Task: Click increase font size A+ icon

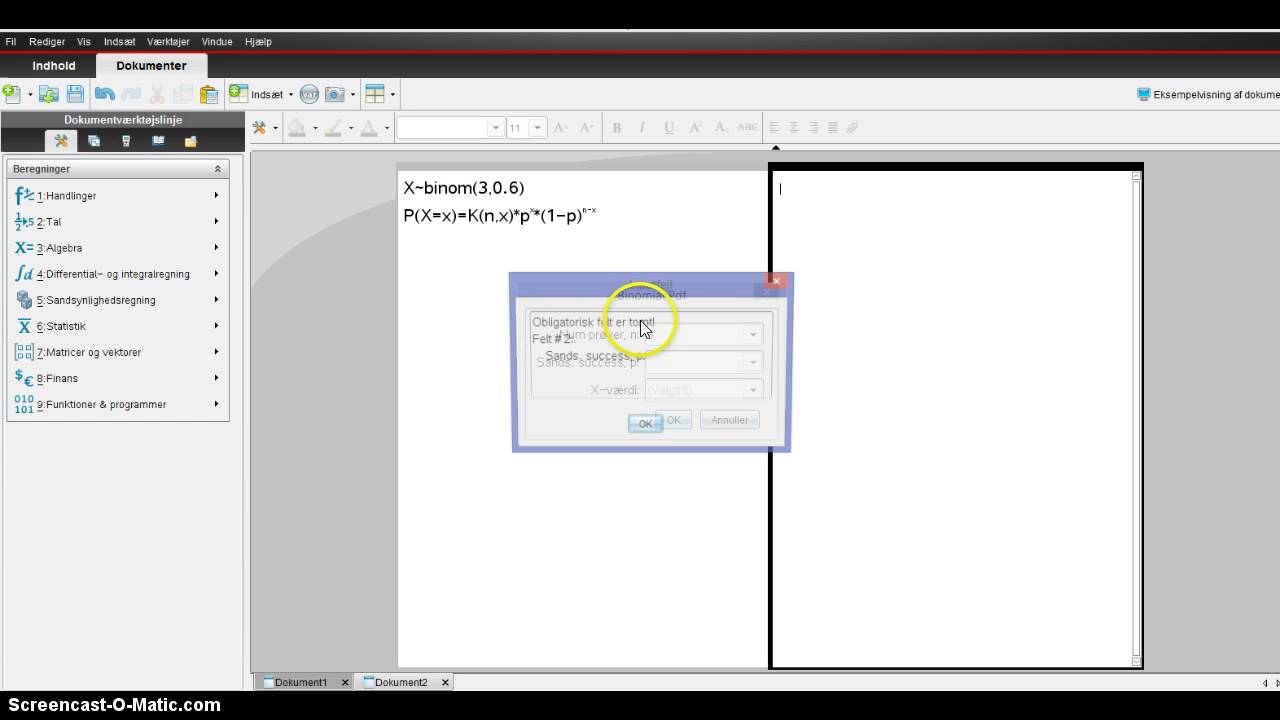Action: tap(560, 127)
